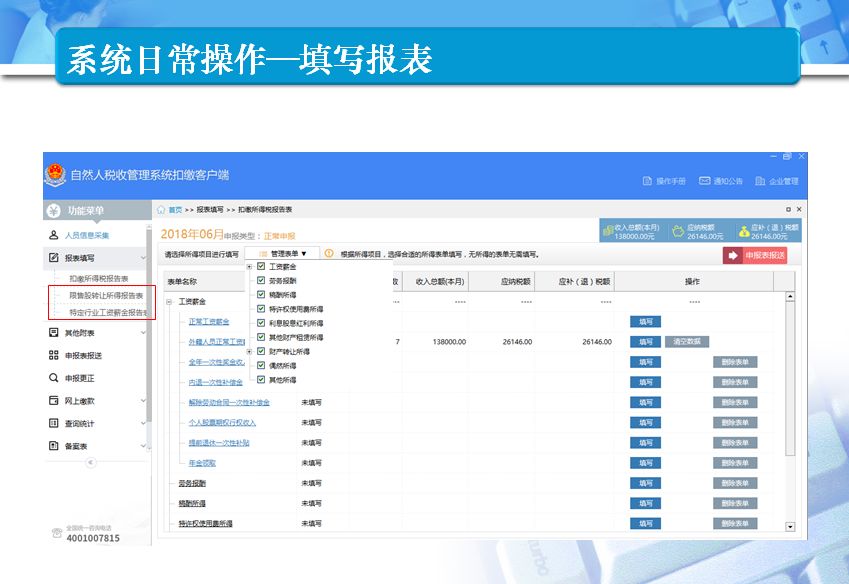Uncheck the 稿酬所得 checkbox in the dropdown
Viewport: 849px width, 584px height.
[261, 294]
